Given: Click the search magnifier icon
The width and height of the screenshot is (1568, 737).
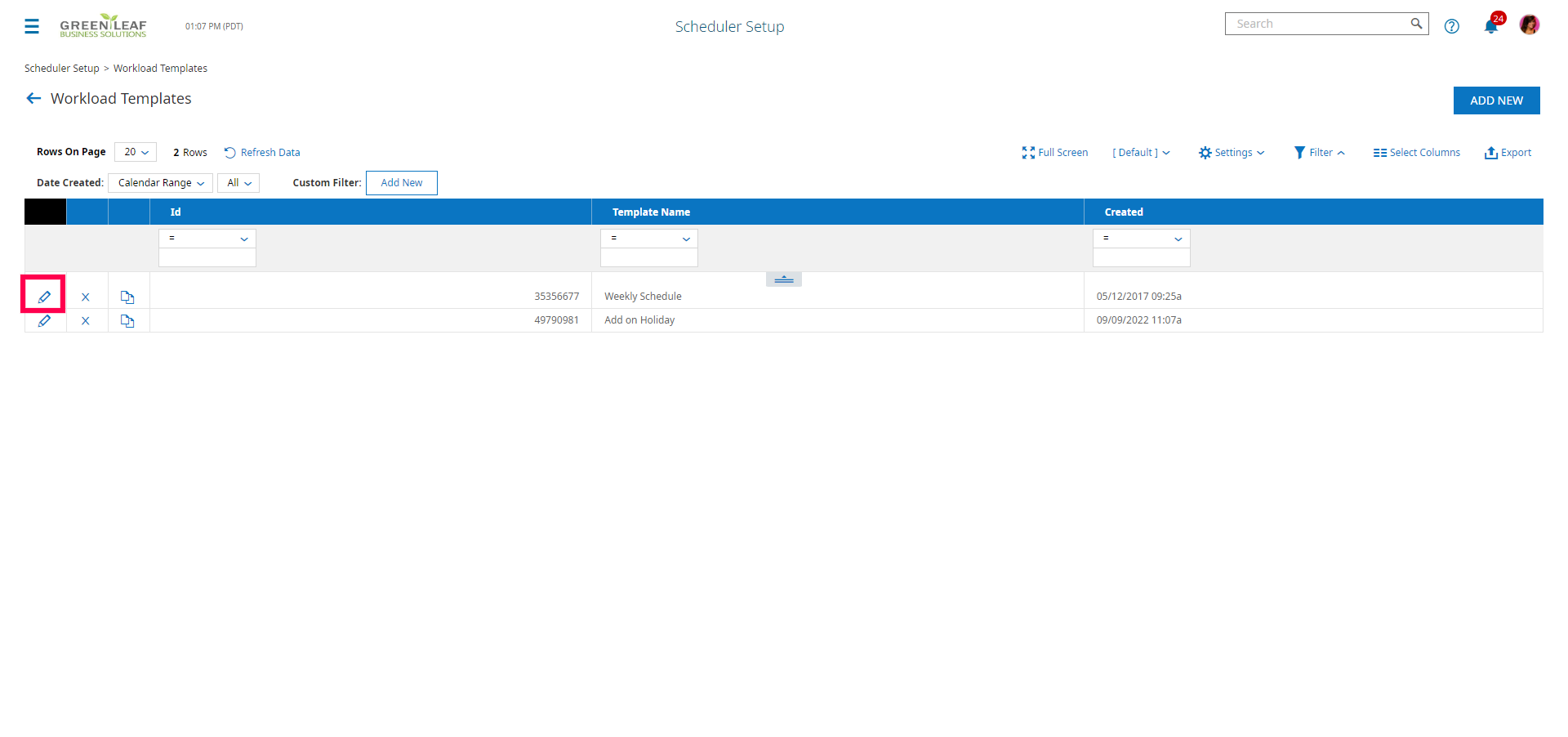Looking at the screenshot, I should pyautogui.click(x=1416, y=24).
